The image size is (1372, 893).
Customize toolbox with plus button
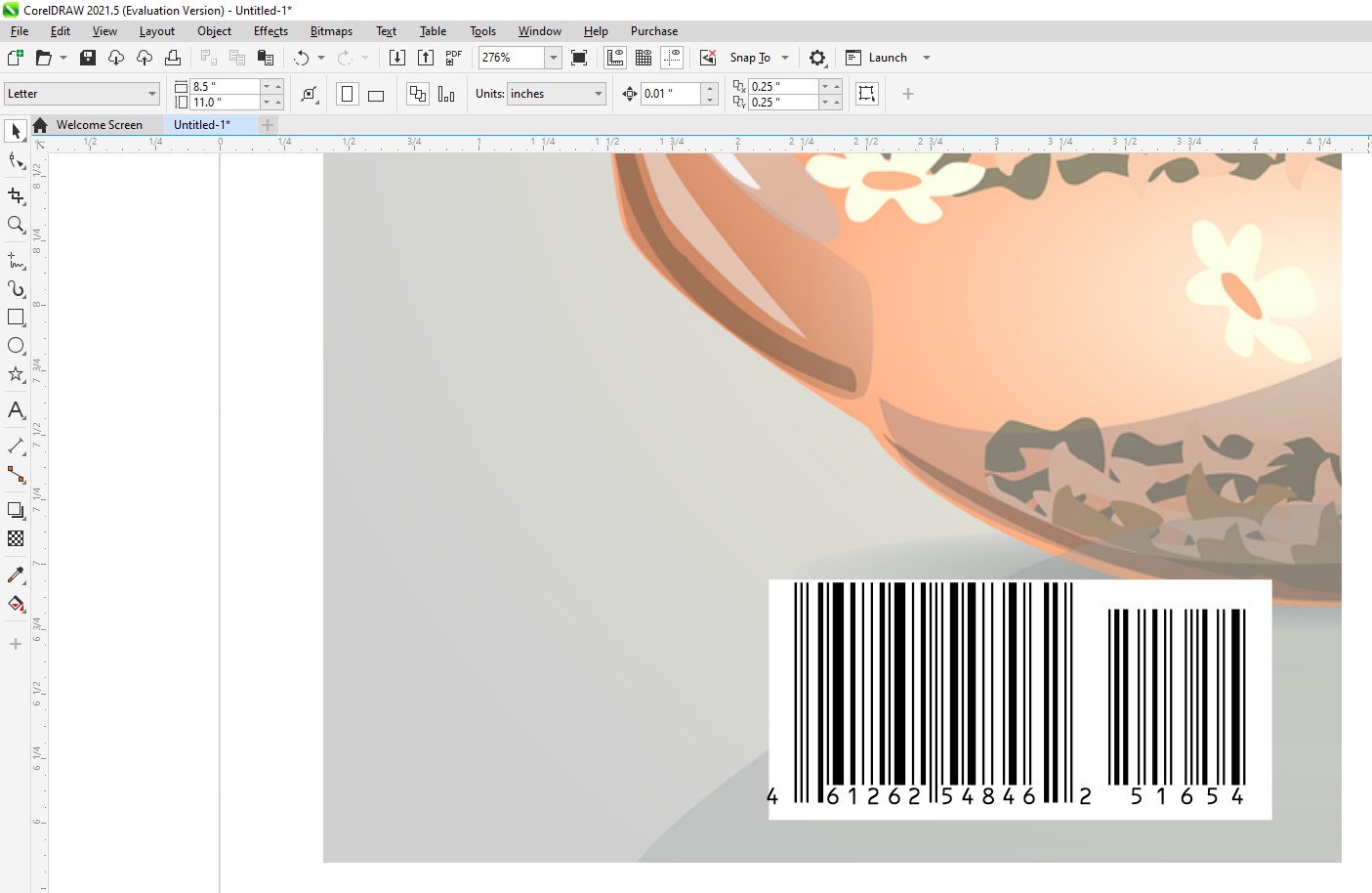coord(16,644)
